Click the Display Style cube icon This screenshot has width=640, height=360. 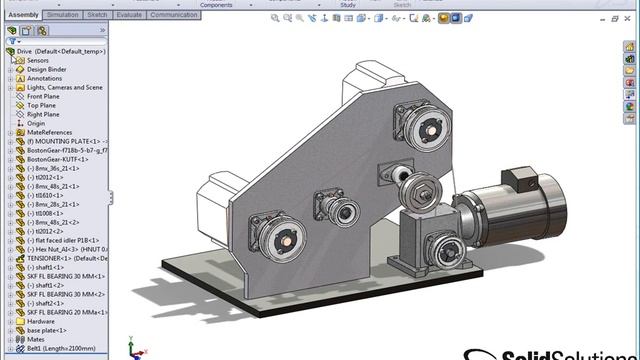[378, 18]
